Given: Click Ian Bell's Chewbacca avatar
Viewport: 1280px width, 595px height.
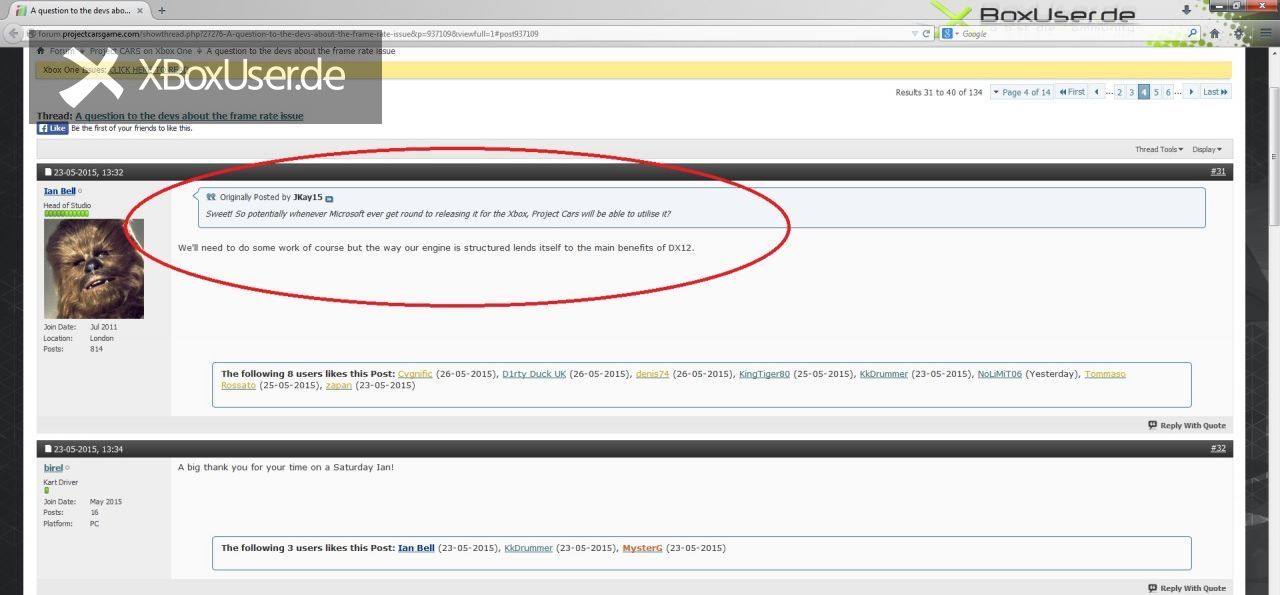Looking at the screenshot, I should 94,268.
